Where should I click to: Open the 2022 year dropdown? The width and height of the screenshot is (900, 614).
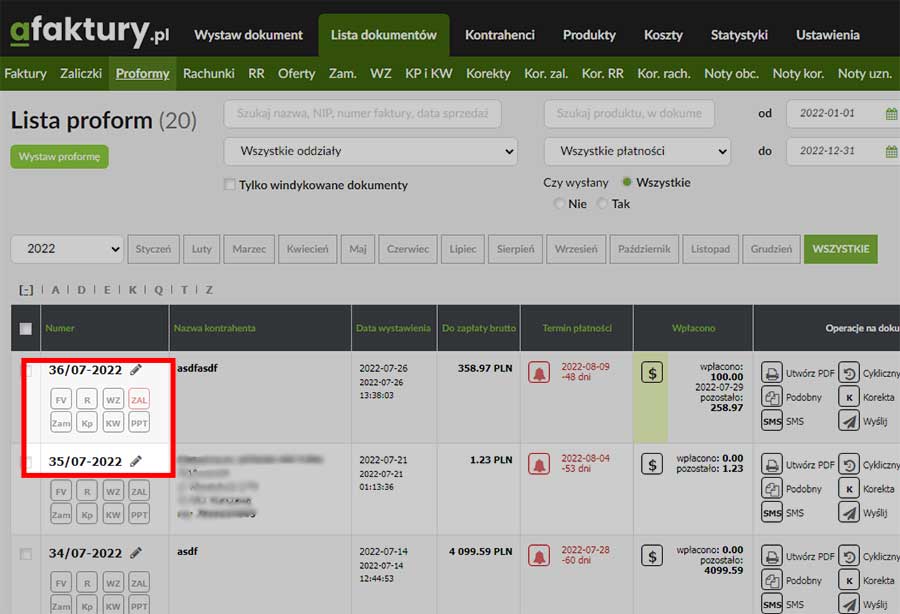[66, 248]
